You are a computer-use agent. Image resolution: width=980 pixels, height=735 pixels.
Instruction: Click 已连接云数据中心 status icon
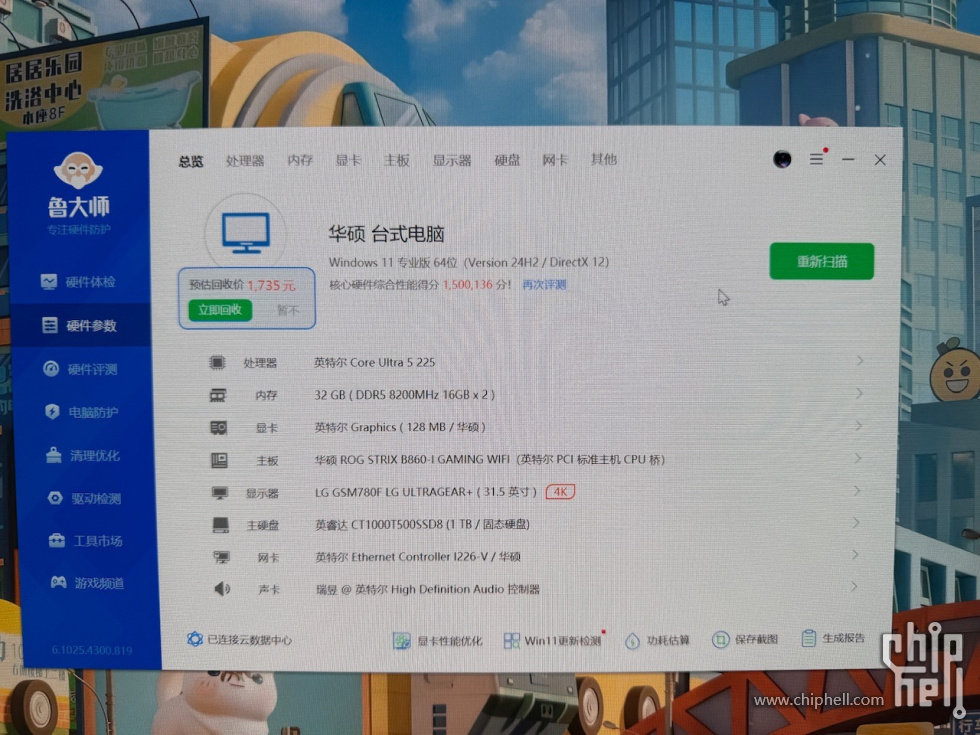point(194,639)
